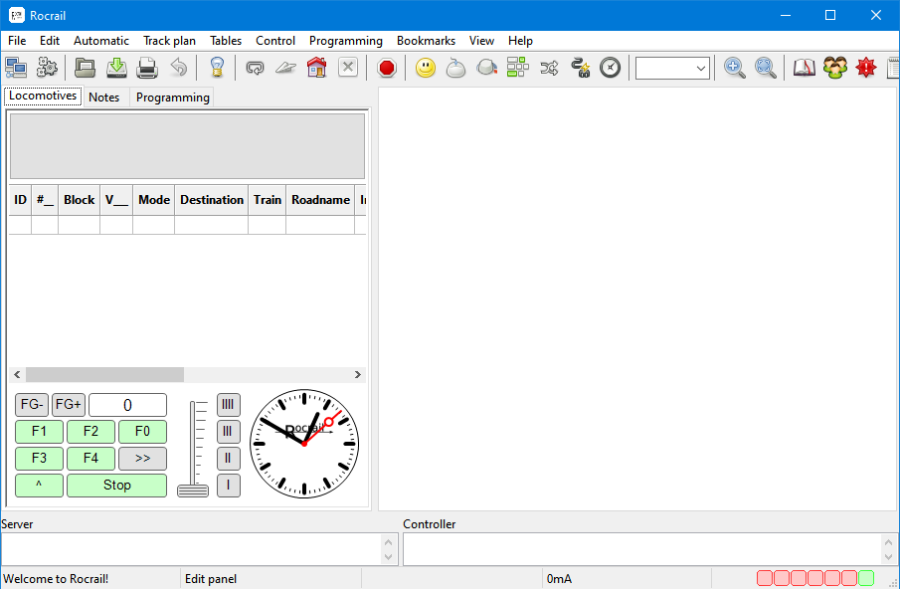Open the Track plan menu
The width and height of the screenshot is (900, 589).
pos(169,41)
